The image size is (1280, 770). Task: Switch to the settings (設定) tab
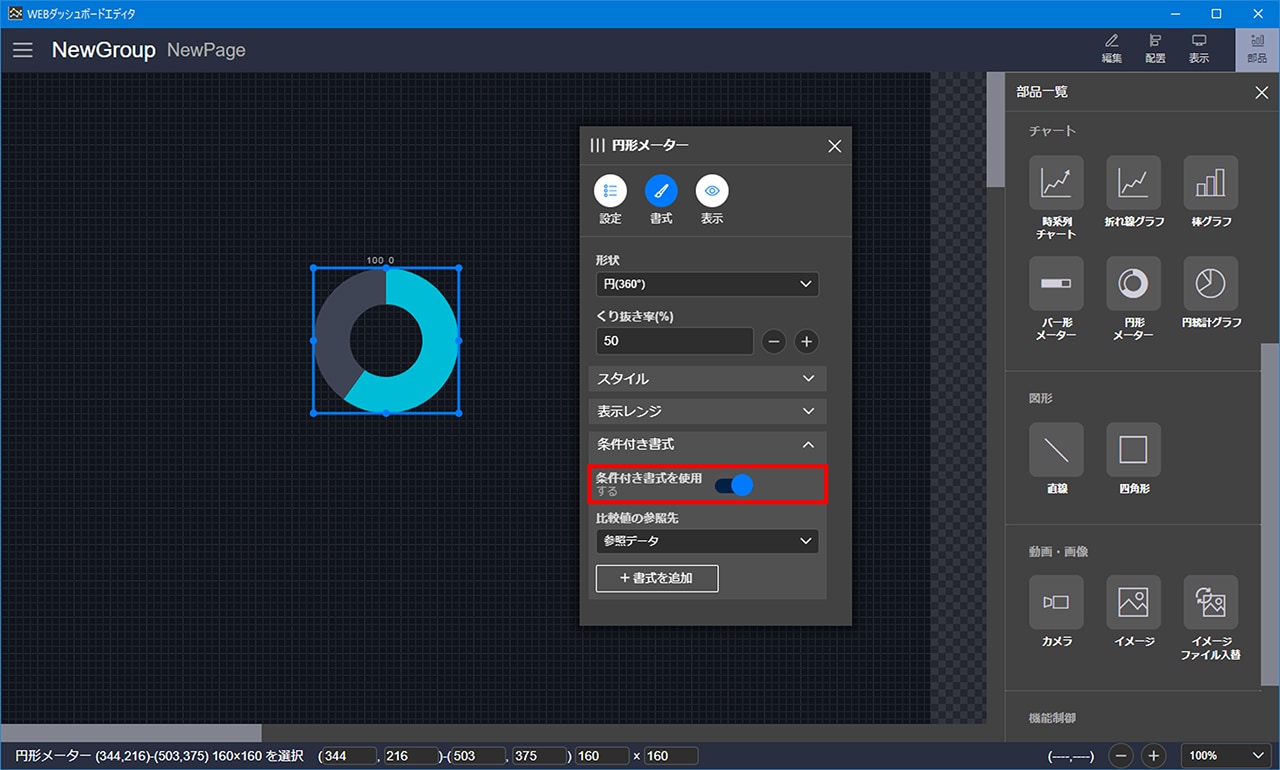[x=610, y=191]
